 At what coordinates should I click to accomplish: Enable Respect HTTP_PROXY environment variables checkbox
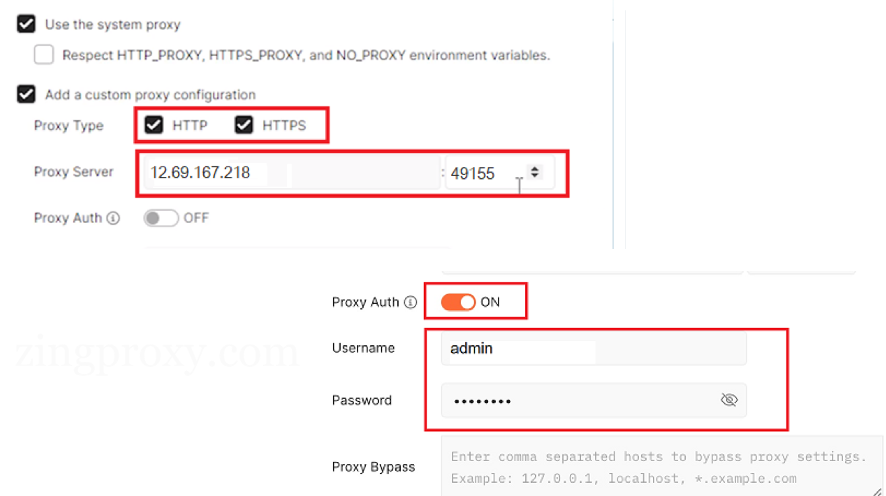[x=44, y=55]
